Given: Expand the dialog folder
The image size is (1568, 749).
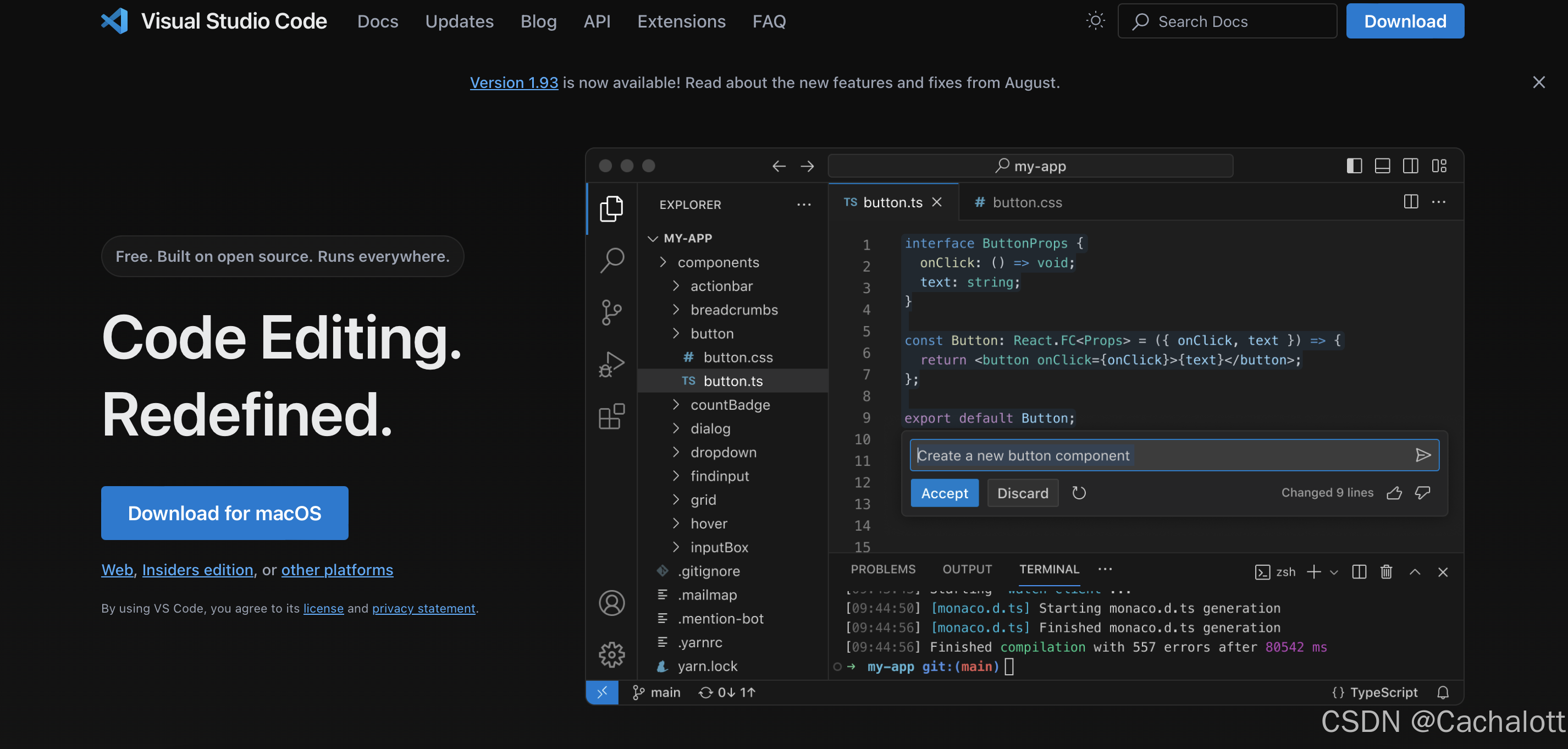Looking at the screenshot, I should (732, 428).
